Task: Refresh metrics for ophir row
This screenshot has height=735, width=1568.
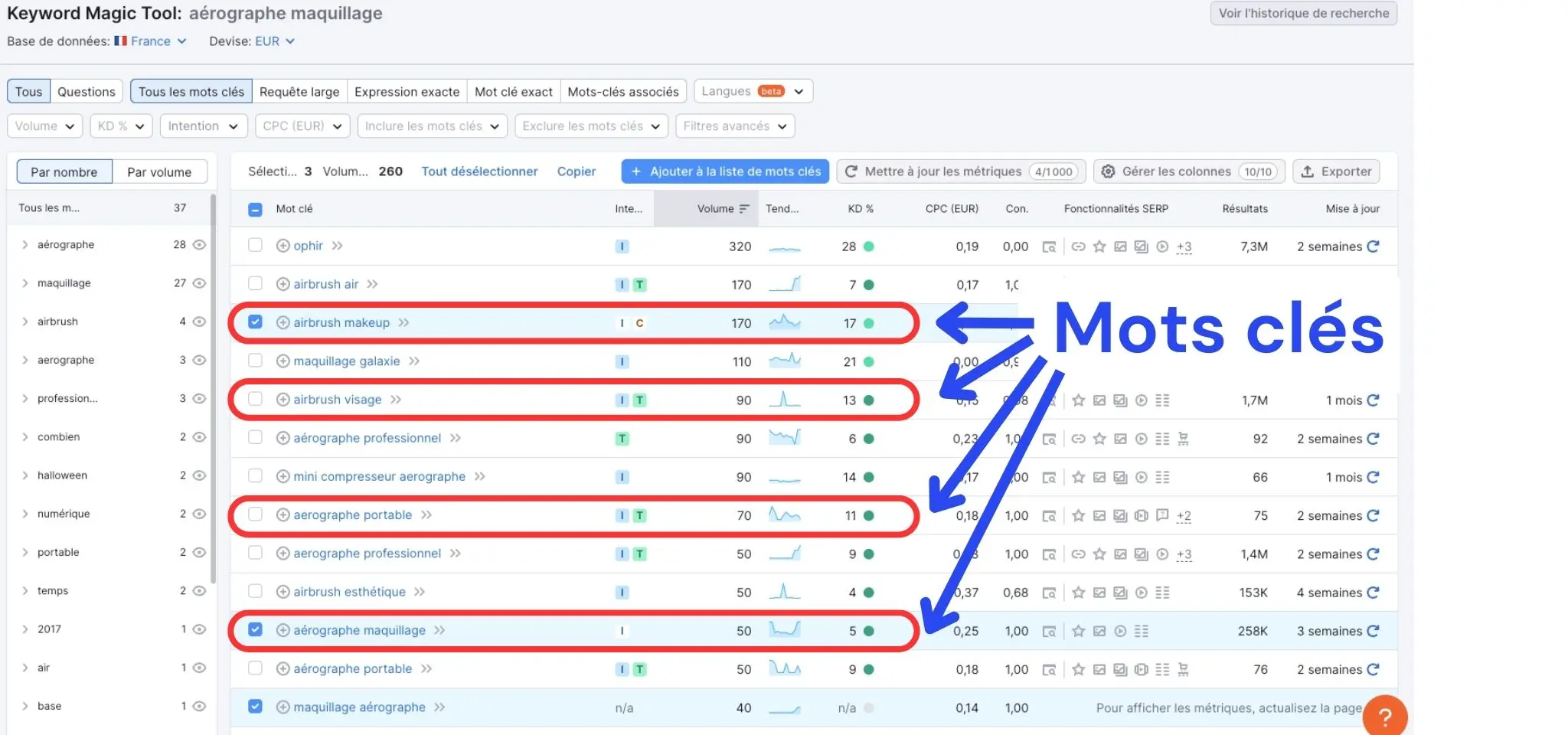Action: click(1373, 247)
